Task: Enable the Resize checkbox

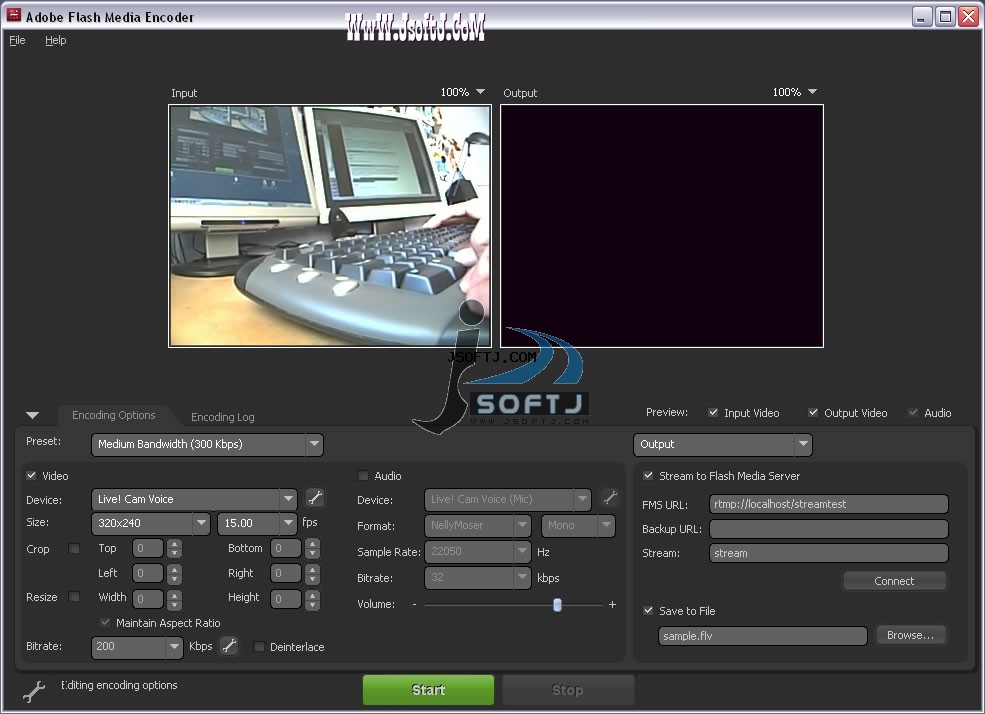Action: coord(73,597)
